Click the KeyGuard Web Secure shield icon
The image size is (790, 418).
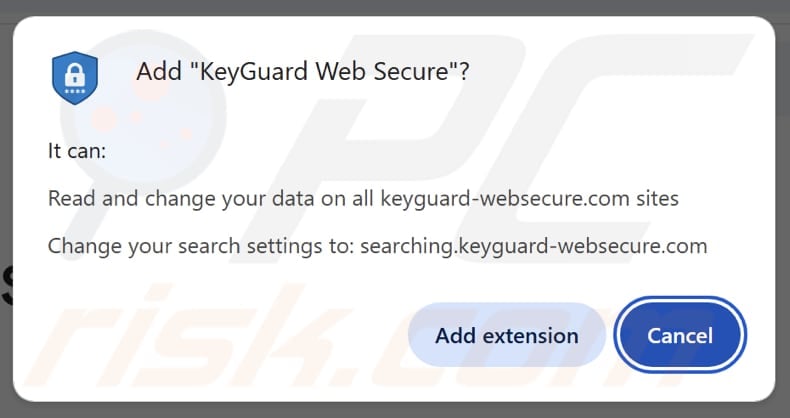coord(75,74)
